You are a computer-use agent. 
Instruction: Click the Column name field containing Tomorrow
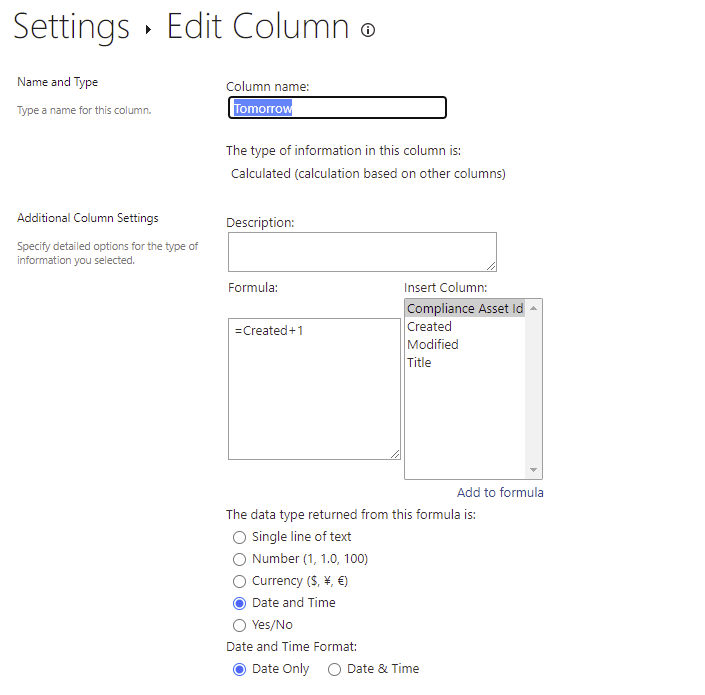tap(337, 108)
